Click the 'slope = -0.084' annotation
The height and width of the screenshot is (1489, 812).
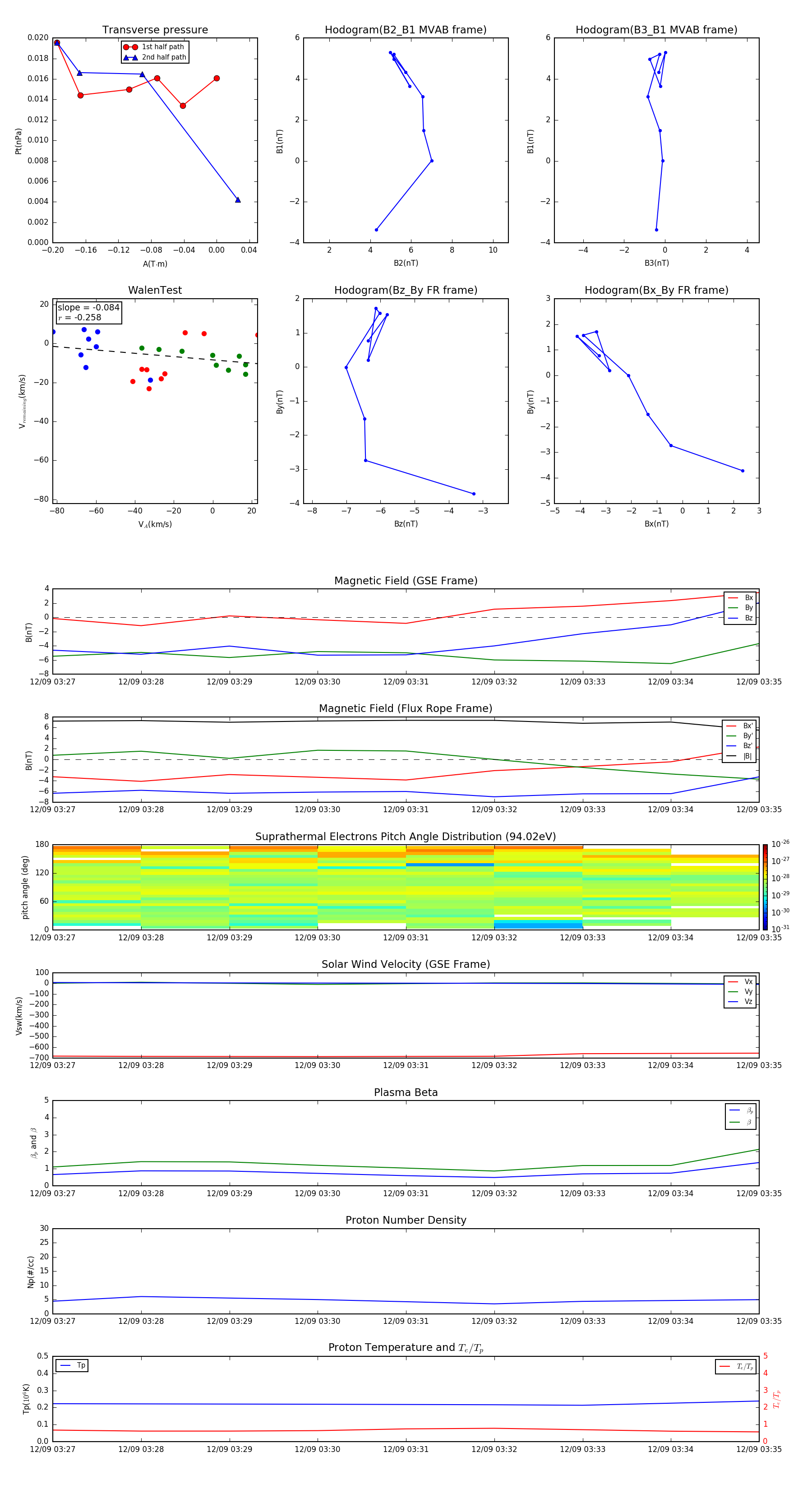(88, 308)
